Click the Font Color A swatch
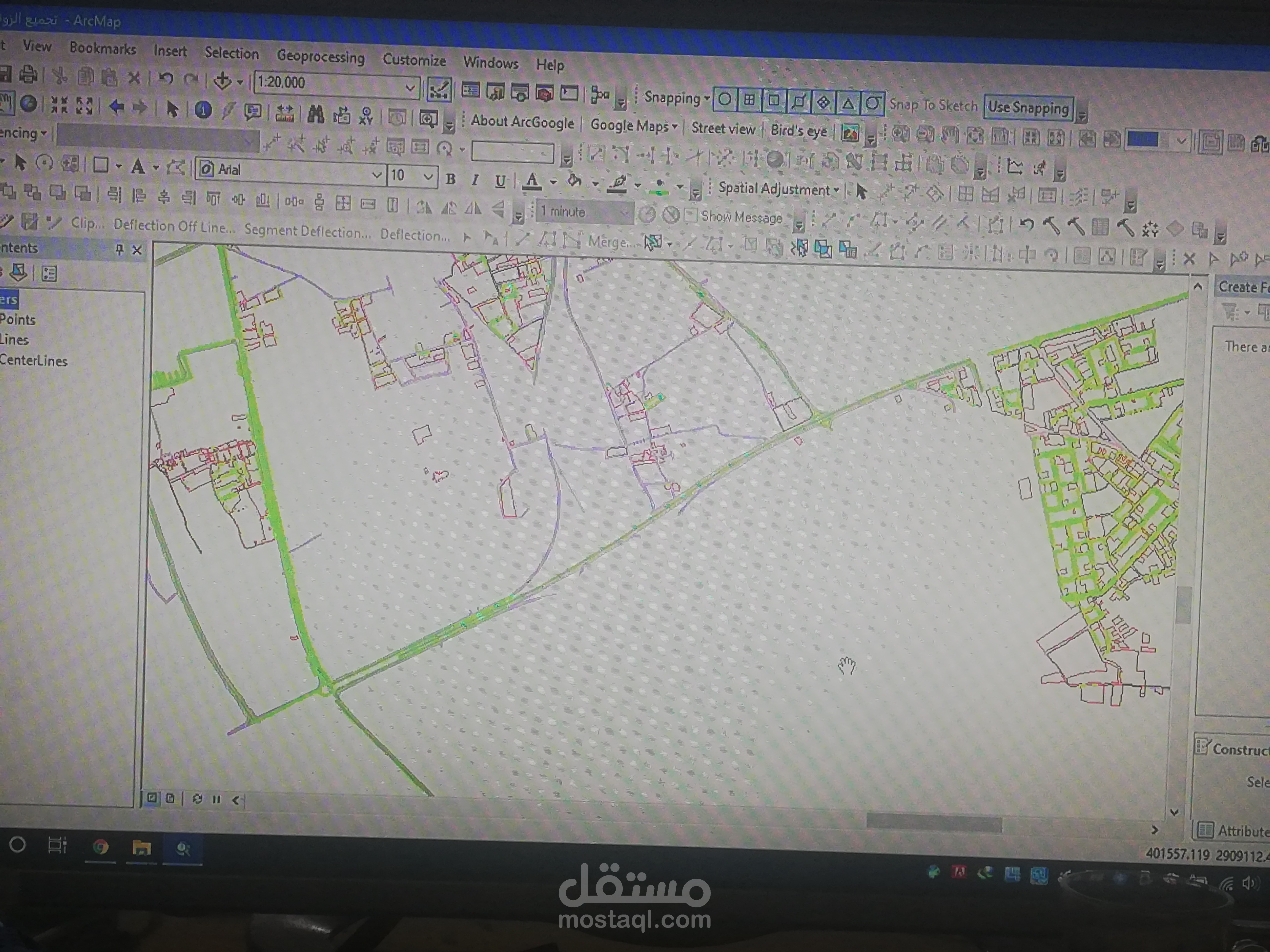This screenshot has height=952, width=1270. pyautogui.click(x=532, y=182)
